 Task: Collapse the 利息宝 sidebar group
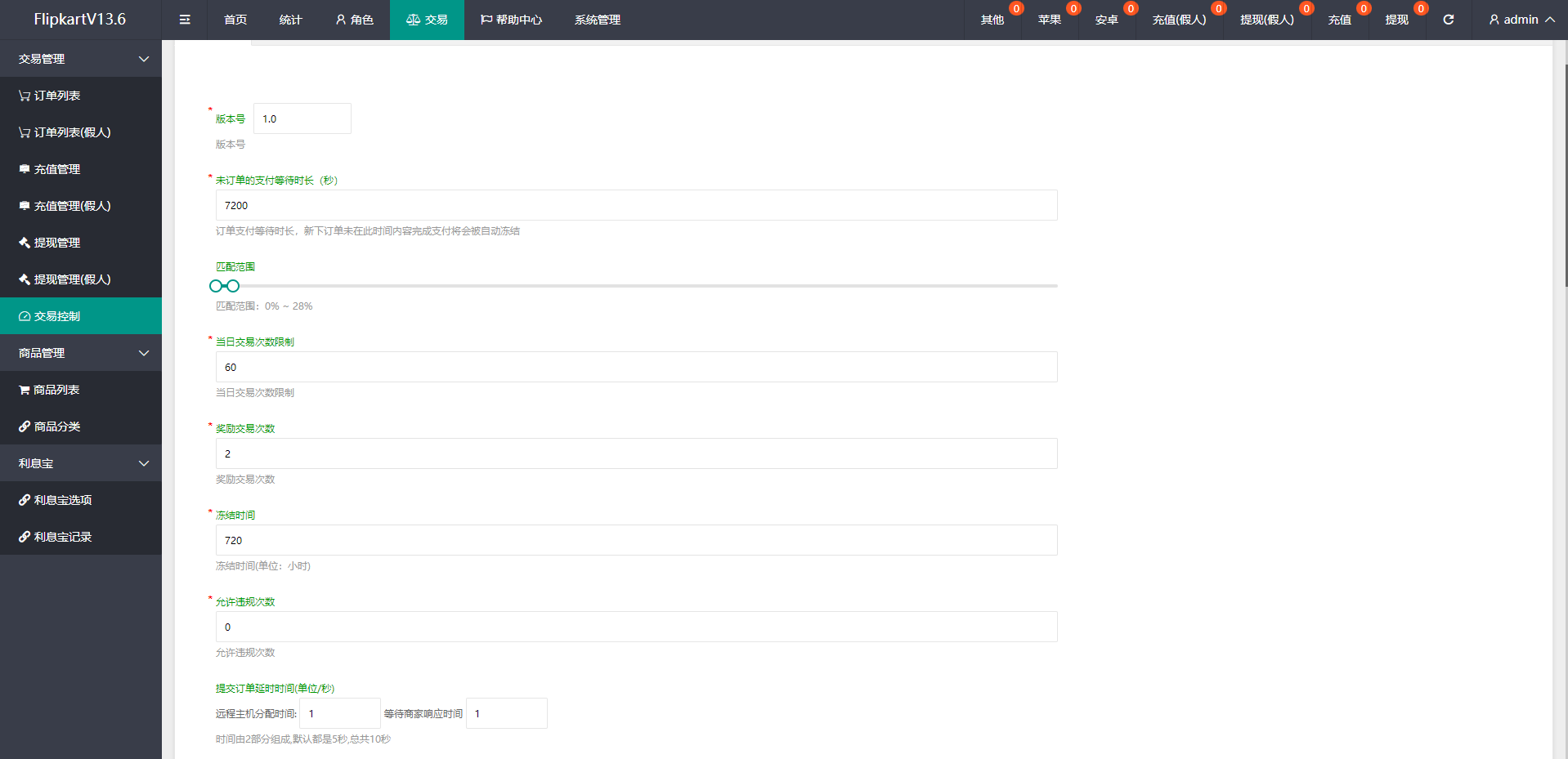[x=81, y=463]
